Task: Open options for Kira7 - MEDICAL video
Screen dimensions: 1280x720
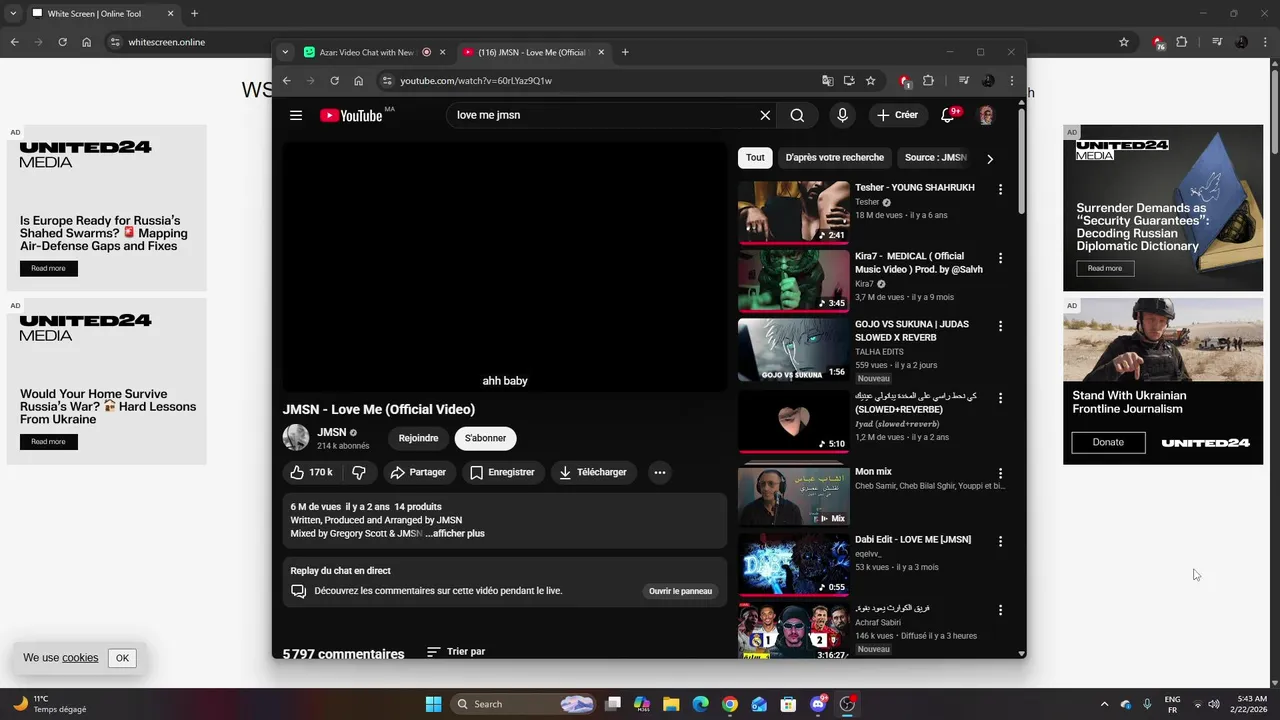Action: click(x=1000, y=258)
